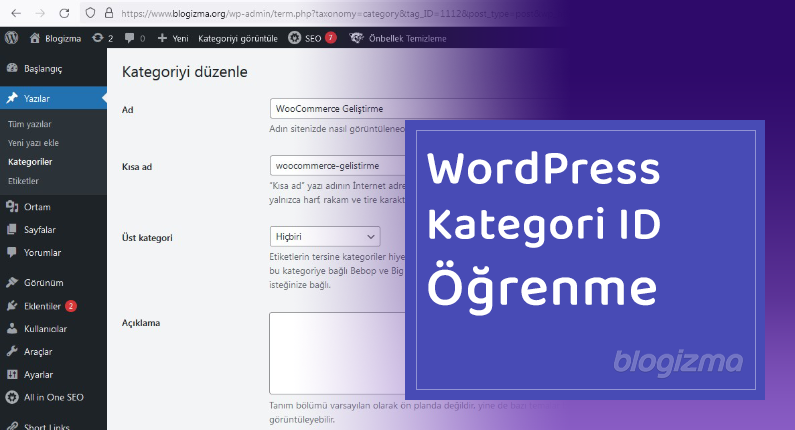Viewport: 795px width, 430px height.
Task: Click the SEO label with badge 7
Action: click(x=313, y=39)
